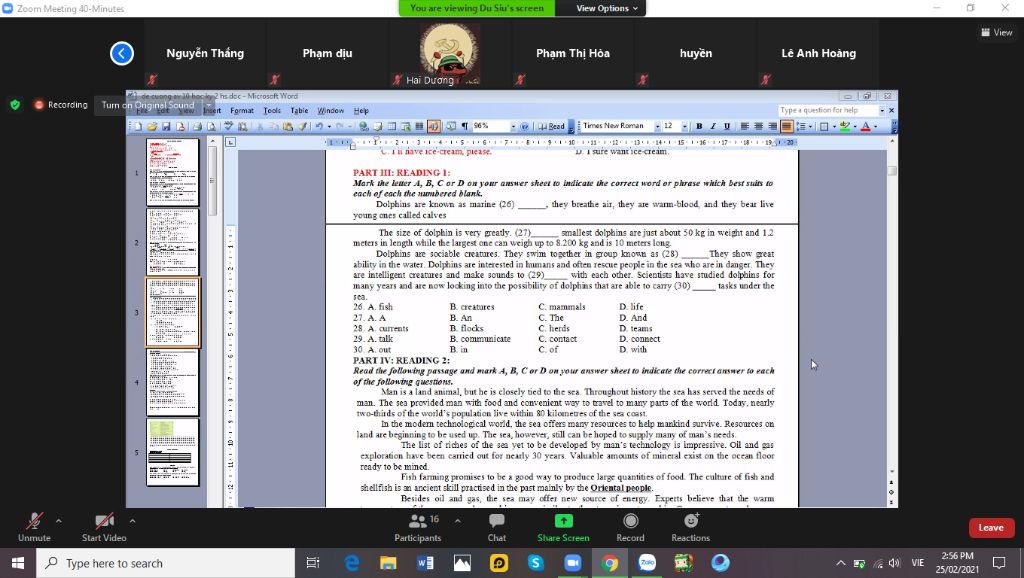Expand audio options arrow beside Unmute

coord(59,521)
